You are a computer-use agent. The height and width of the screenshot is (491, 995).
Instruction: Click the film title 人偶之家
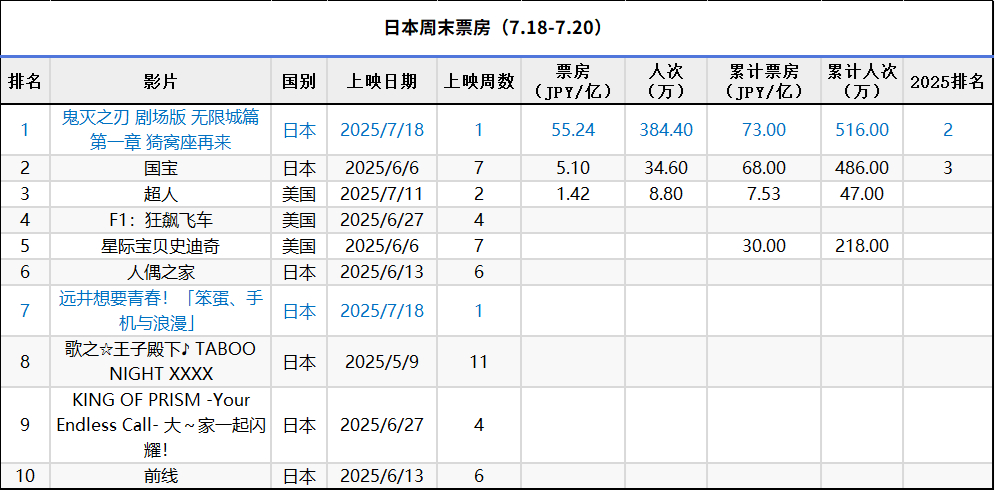coord(161,272)
